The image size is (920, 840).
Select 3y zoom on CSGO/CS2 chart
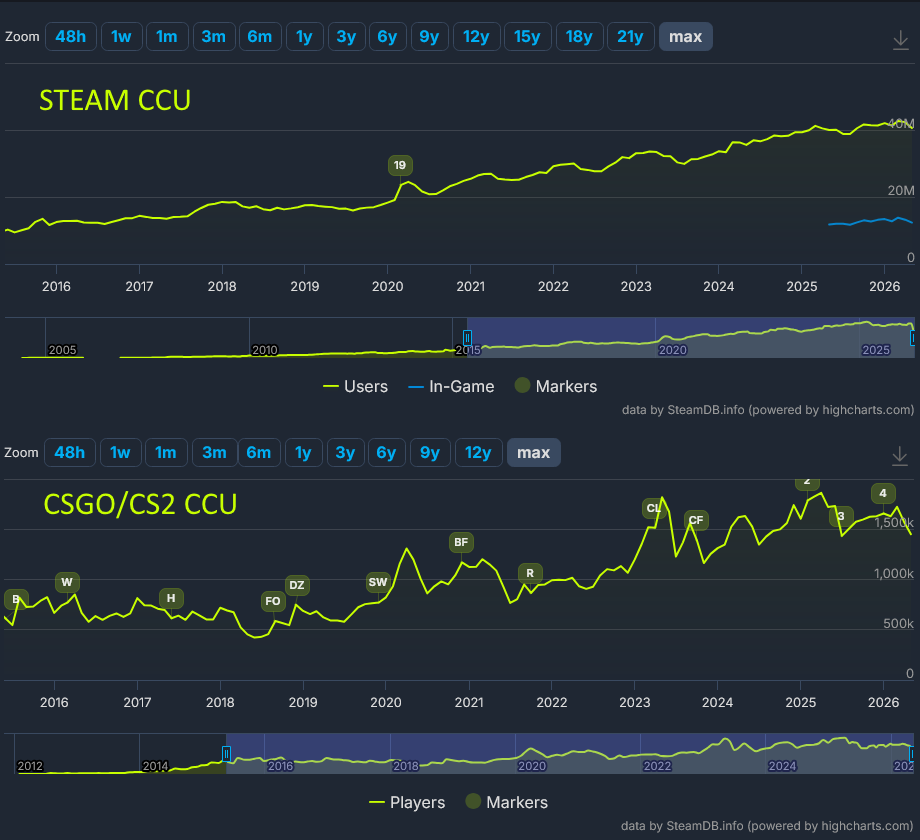pos(346,453)
